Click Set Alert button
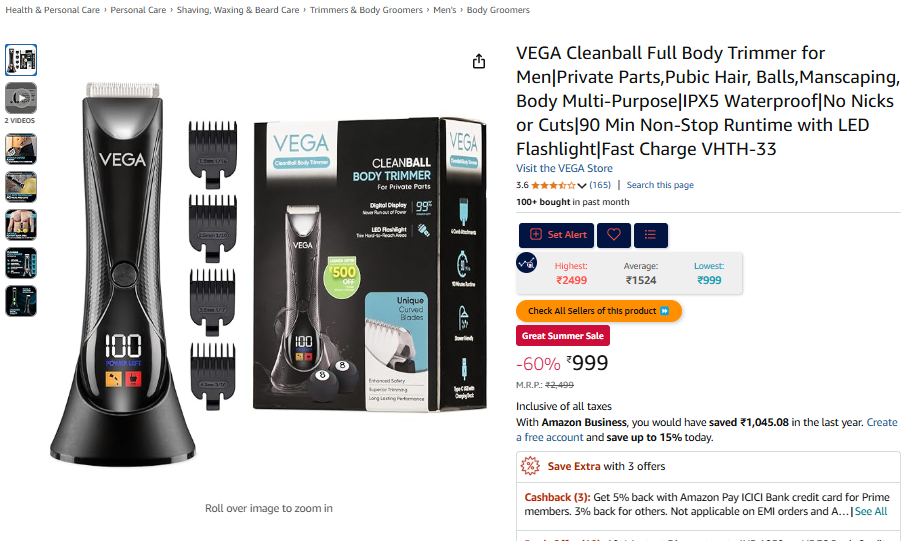This screenshot has width=911, height=541. pos(557,235)
